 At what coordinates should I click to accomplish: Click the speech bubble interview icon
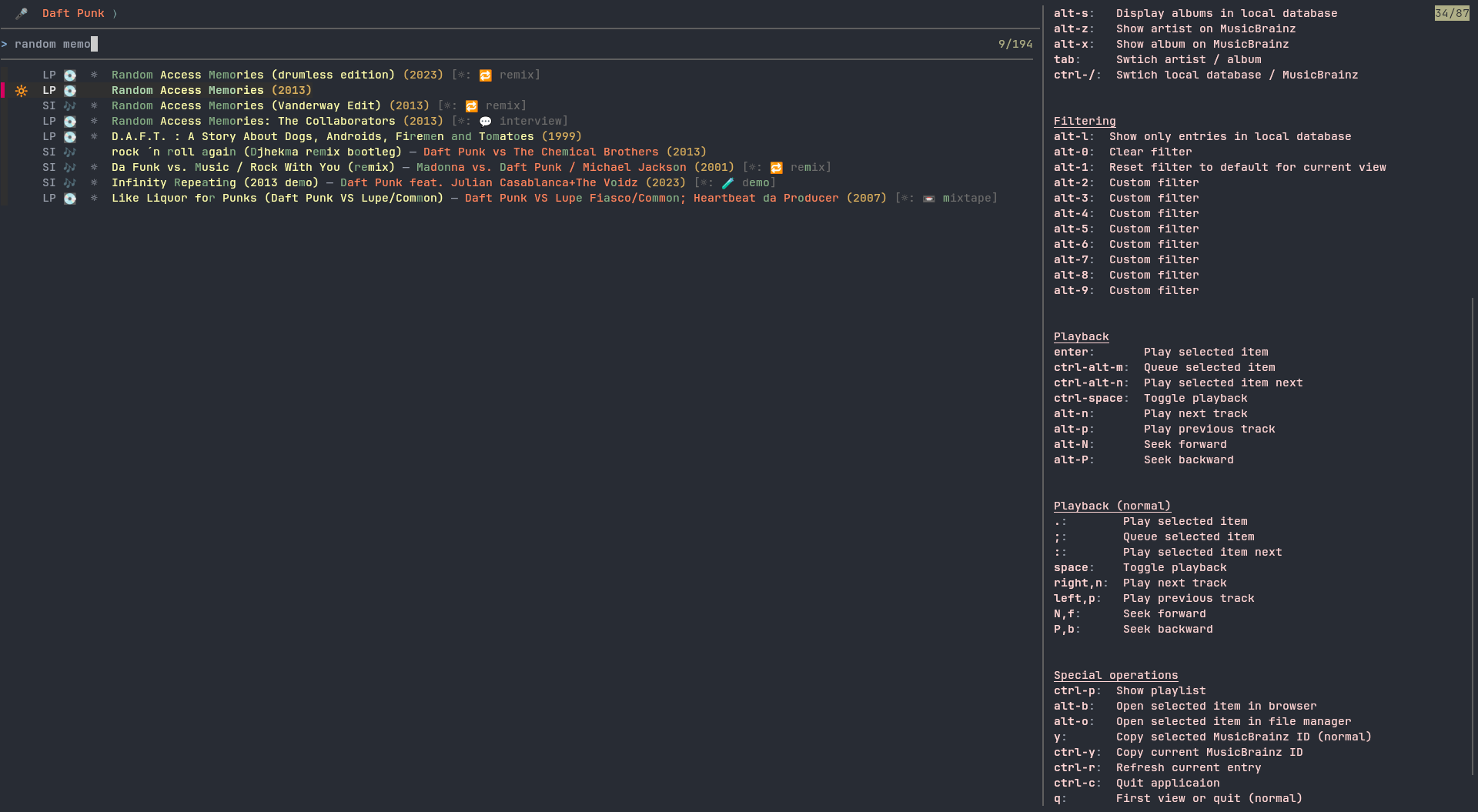486,122
